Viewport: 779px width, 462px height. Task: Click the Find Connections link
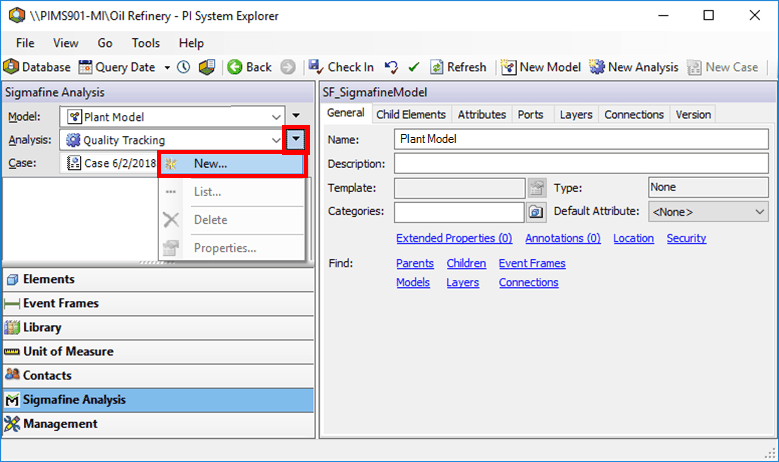click(x=529, y=283)
